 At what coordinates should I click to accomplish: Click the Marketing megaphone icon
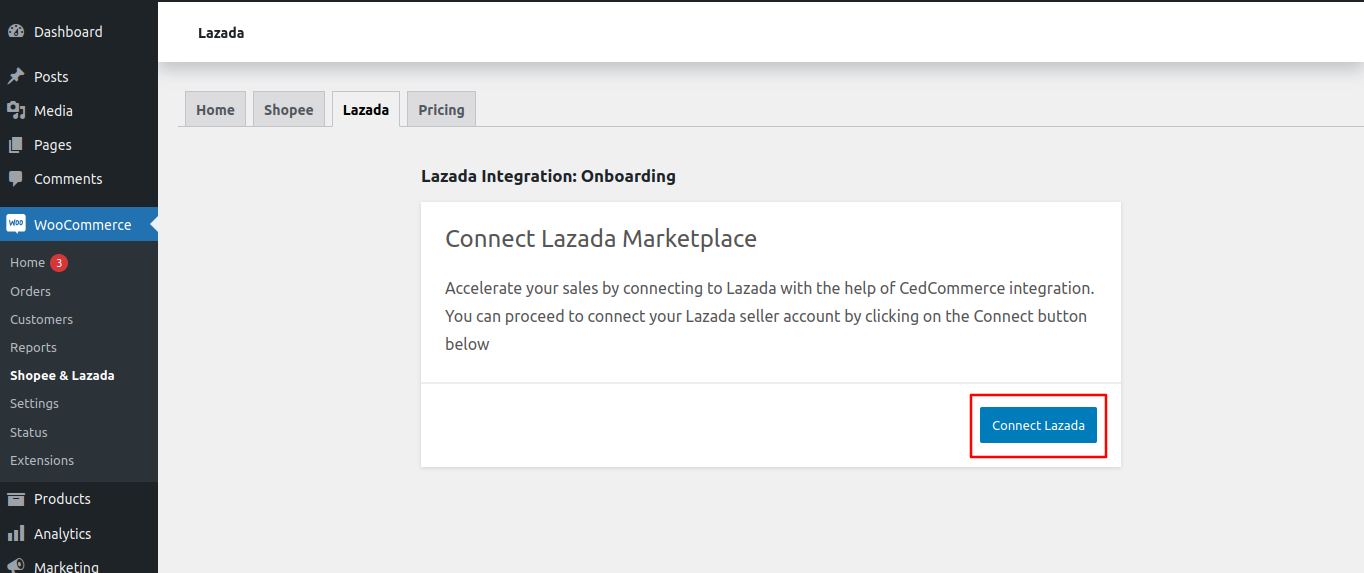16,567
